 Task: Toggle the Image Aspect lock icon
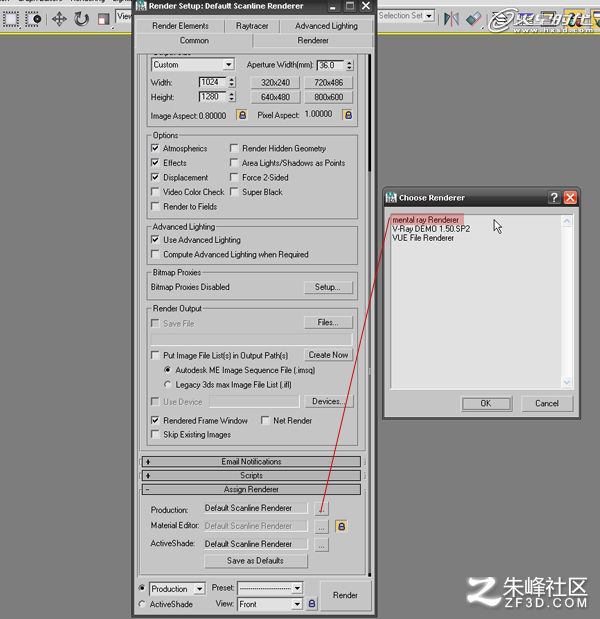pos(242,115)
